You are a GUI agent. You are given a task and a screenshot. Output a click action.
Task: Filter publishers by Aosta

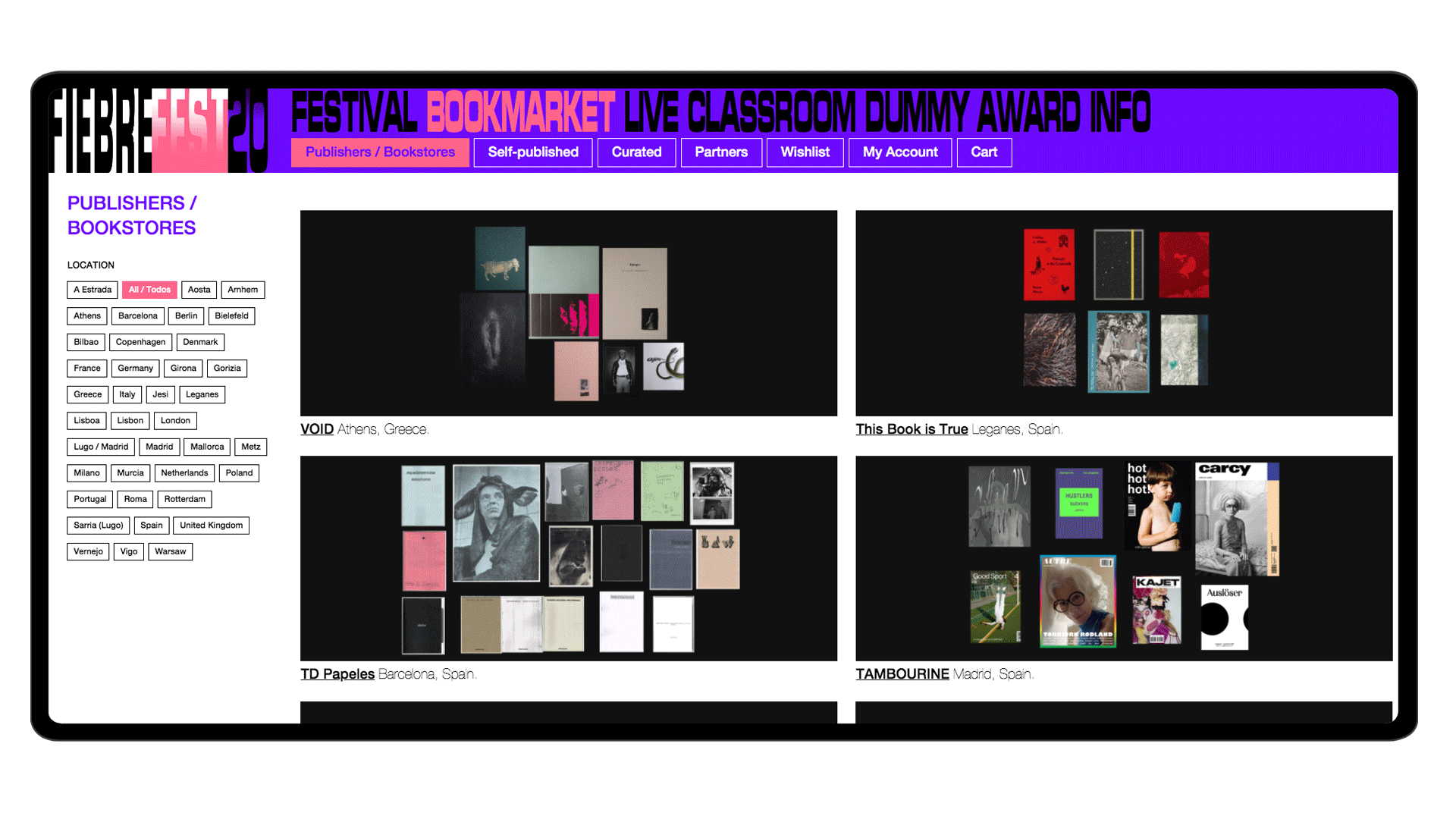tap(199, 290)
